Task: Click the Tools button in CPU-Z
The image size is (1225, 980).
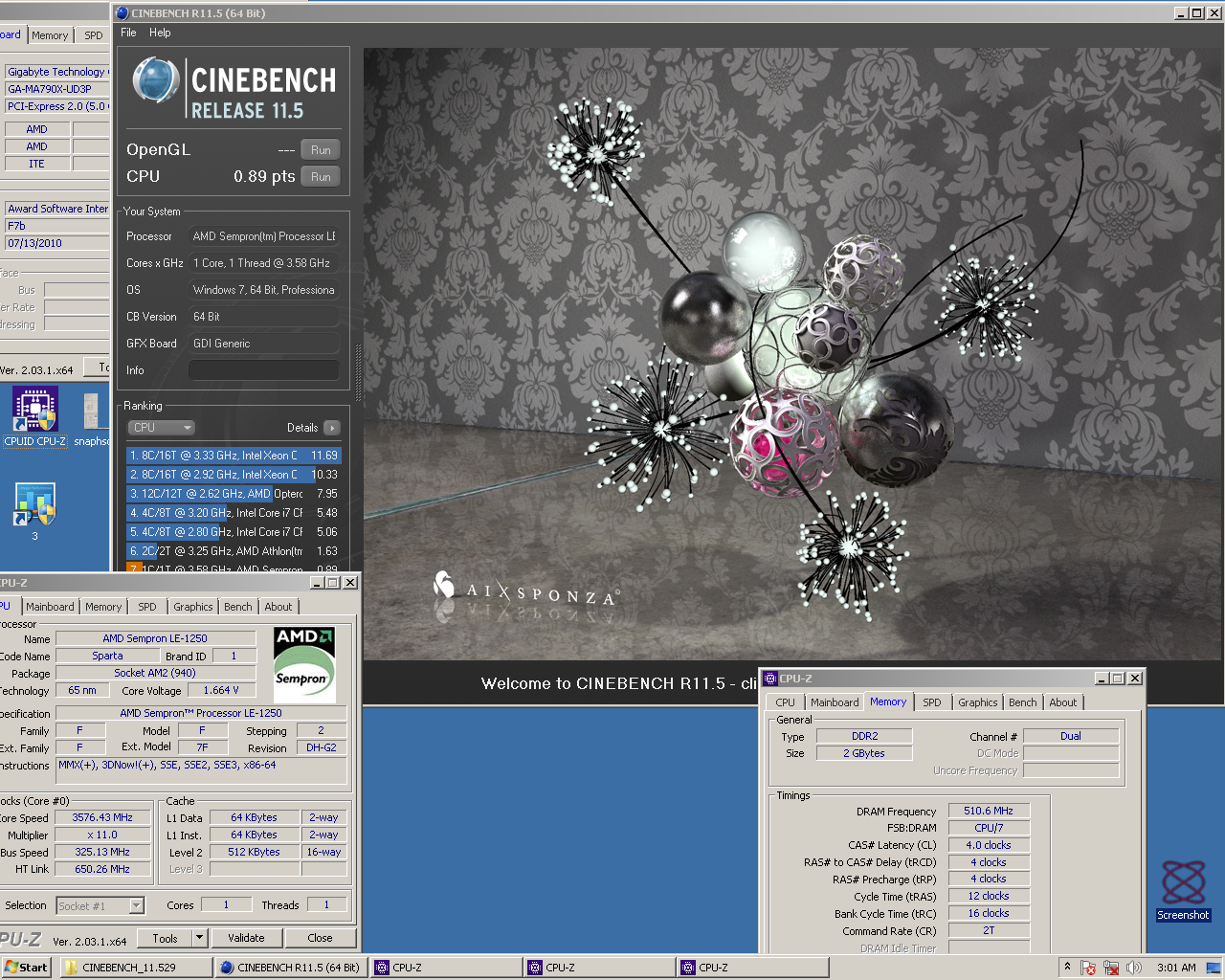Action: (x=165, y=938)
